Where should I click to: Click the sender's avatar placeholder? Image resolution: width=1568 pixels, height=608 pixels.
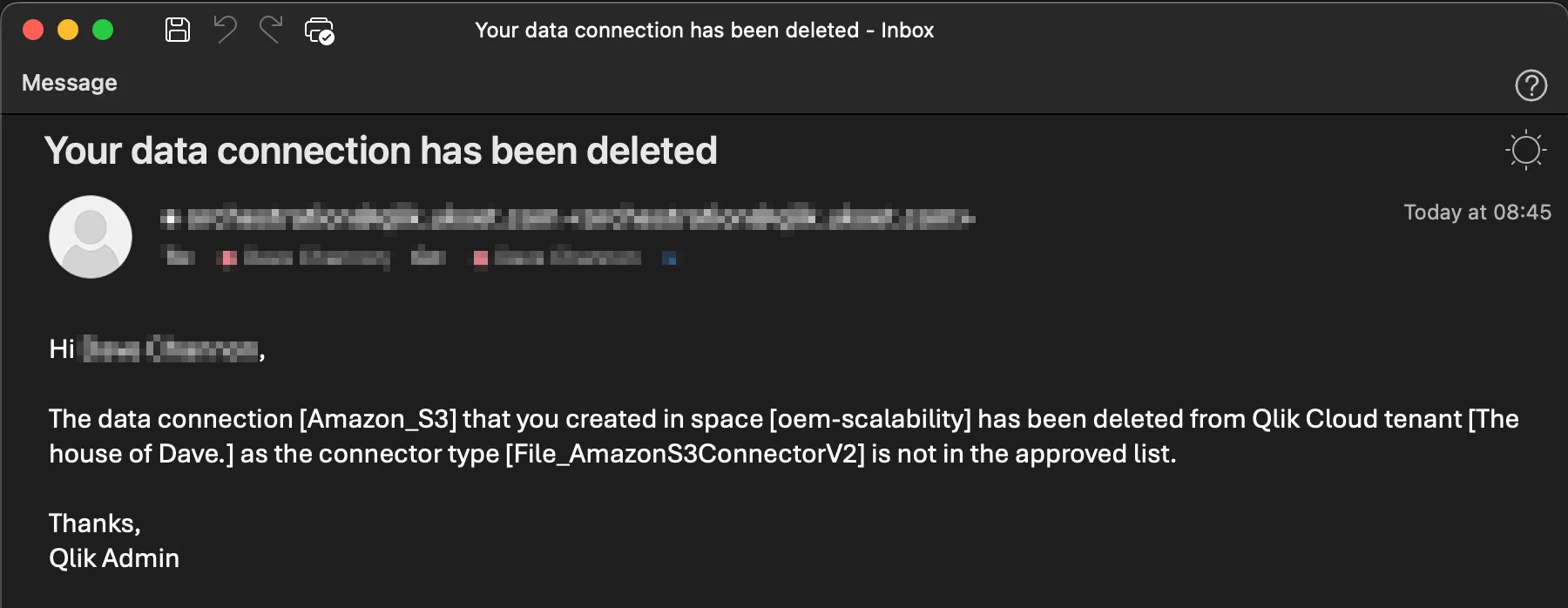coord(90,236)
